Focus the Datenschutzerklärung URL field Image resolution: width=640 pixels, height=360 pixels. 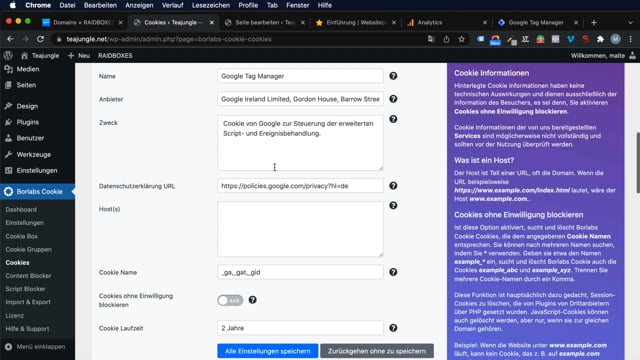tap(300, 186)
